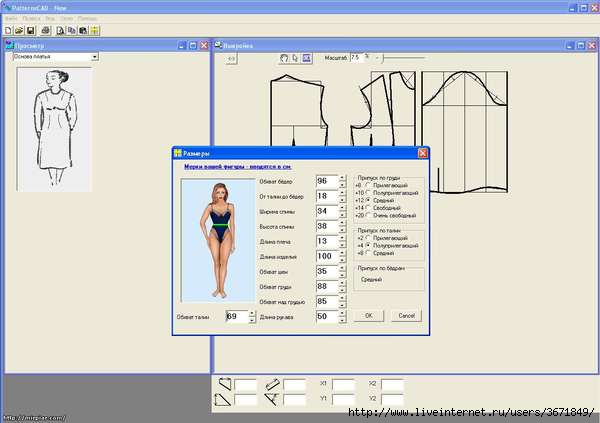The height and width of the screenshot is (423, 600).
Task: Select the hand pan tool
Action: coord(284,58)
